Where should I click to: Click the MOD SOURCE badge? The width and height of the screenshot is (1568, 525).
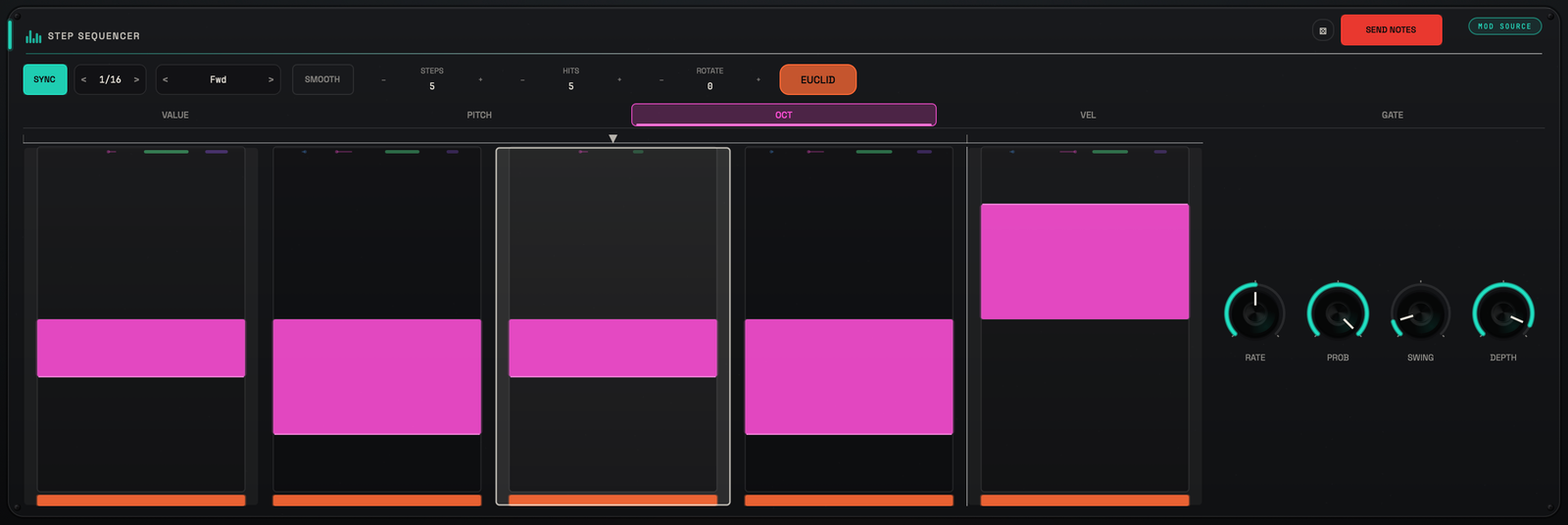pyautogui.click(x=1504, y=26)
